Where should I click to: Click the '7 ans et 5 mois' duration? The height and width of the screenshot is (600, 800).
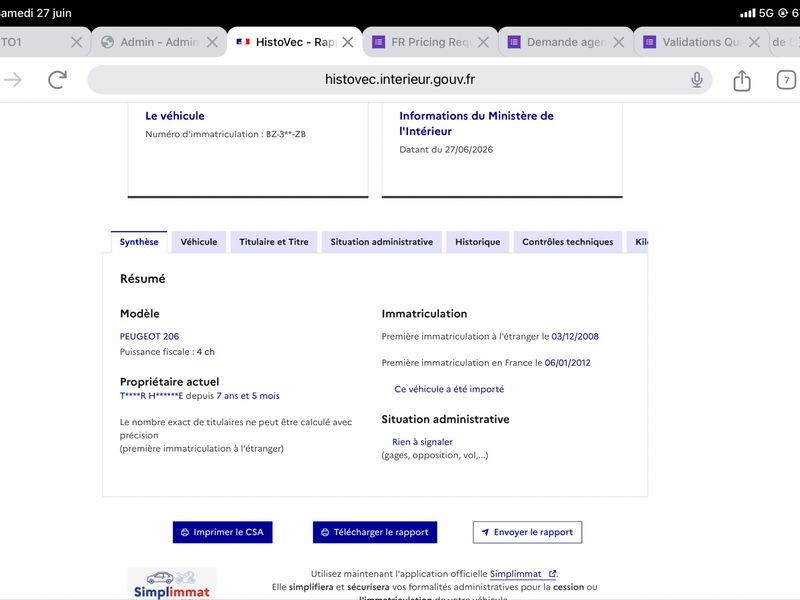point(248,396)
